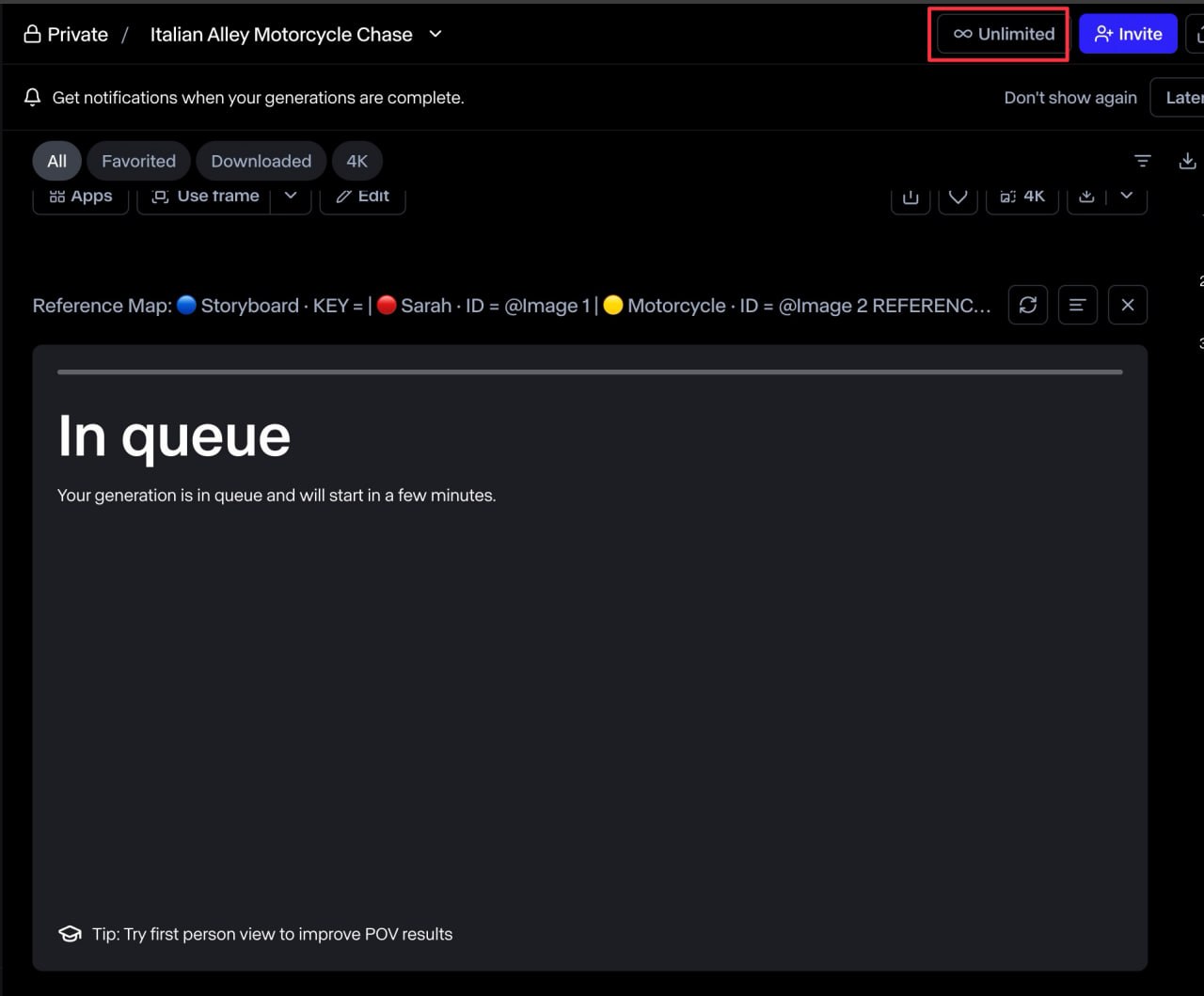Select the All filter tab
The height and width of the screenshot is (996, 1204).
click(x=57, y=161)
